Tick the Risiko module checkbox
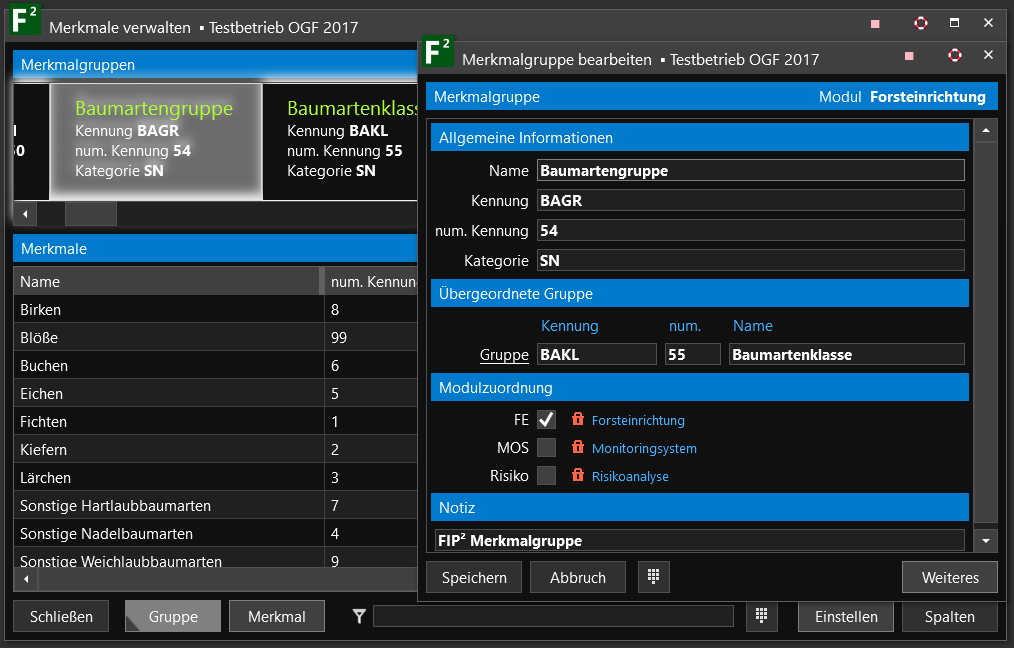 point(546,476)
